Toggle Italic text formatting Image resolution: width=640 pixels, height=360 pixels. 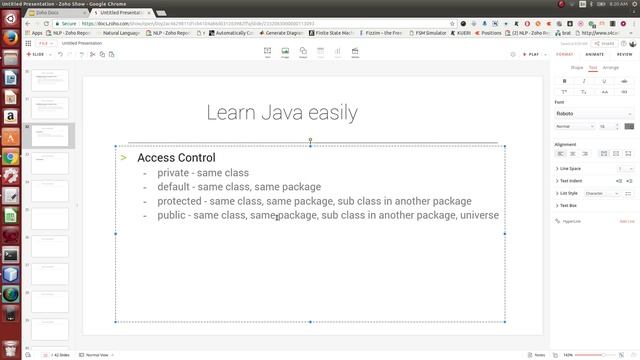pos(584,81)
